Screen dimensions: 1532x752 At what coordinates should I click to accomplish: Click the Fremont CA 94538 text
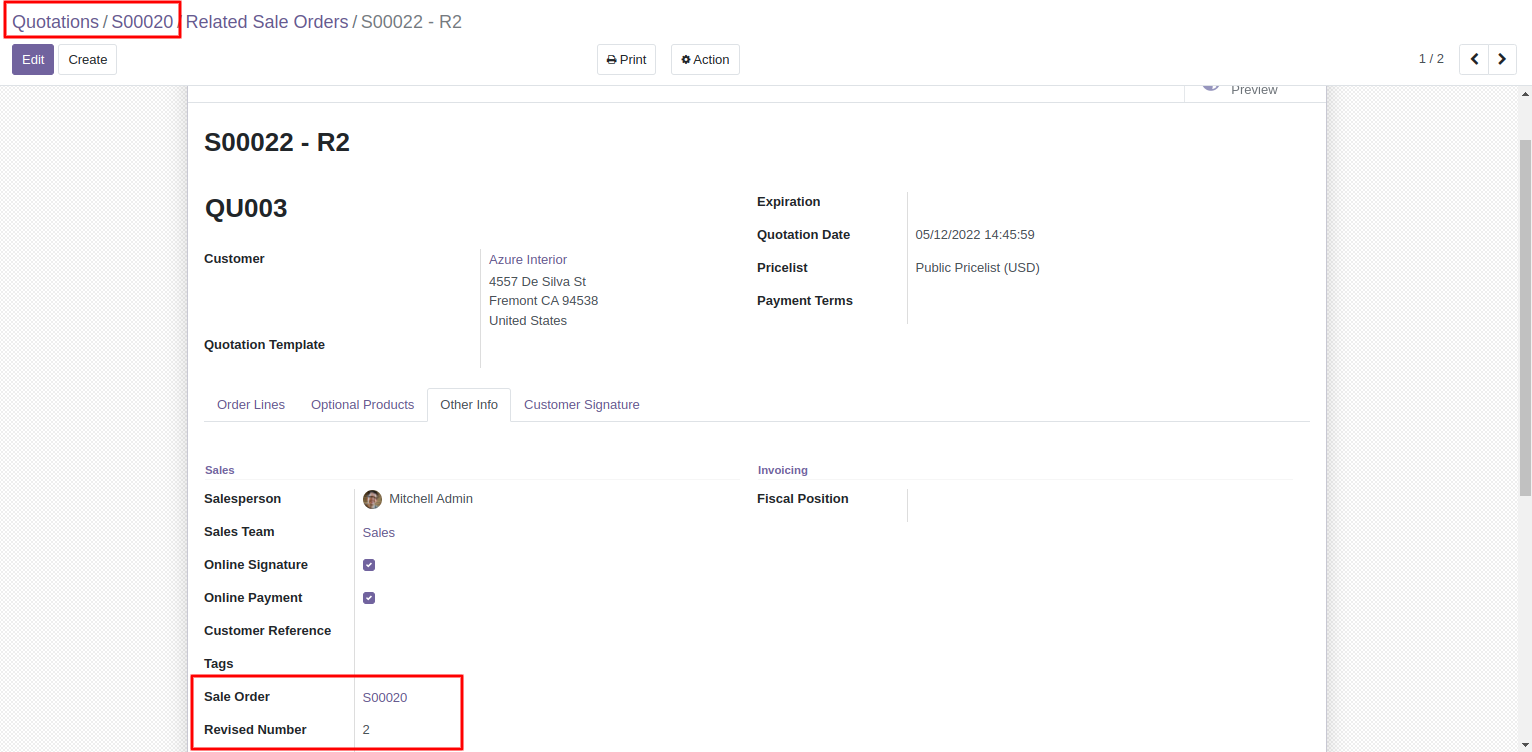coord(543,301)
